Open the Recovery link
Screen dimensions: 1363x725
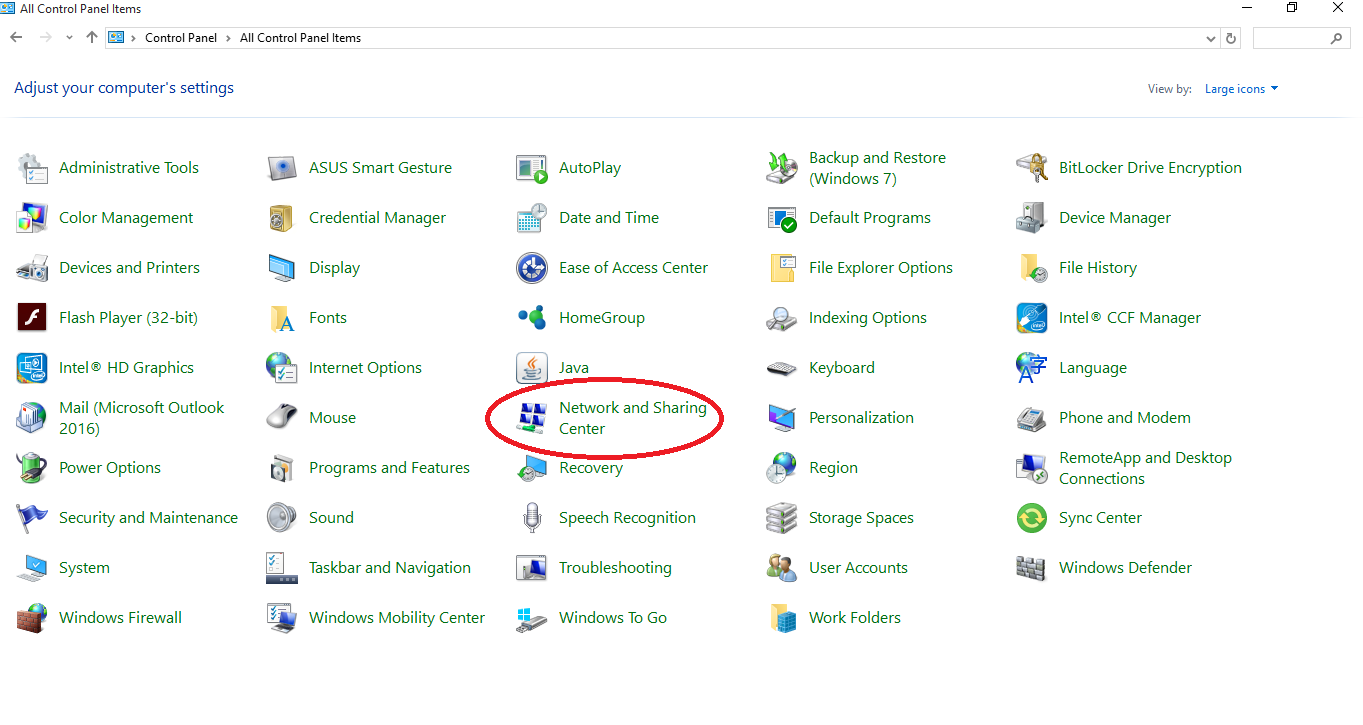point(591,468)
